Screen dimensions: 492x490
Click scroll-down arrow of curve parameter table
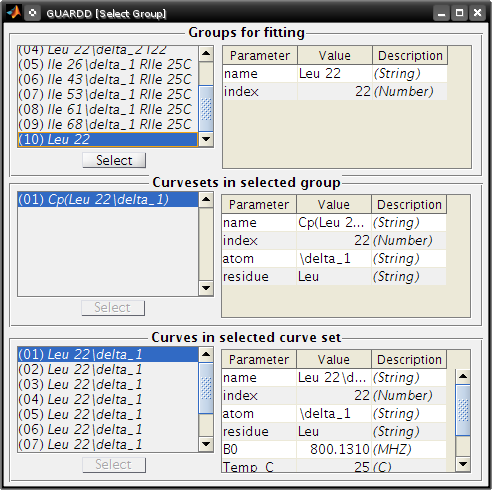[463, 464]
